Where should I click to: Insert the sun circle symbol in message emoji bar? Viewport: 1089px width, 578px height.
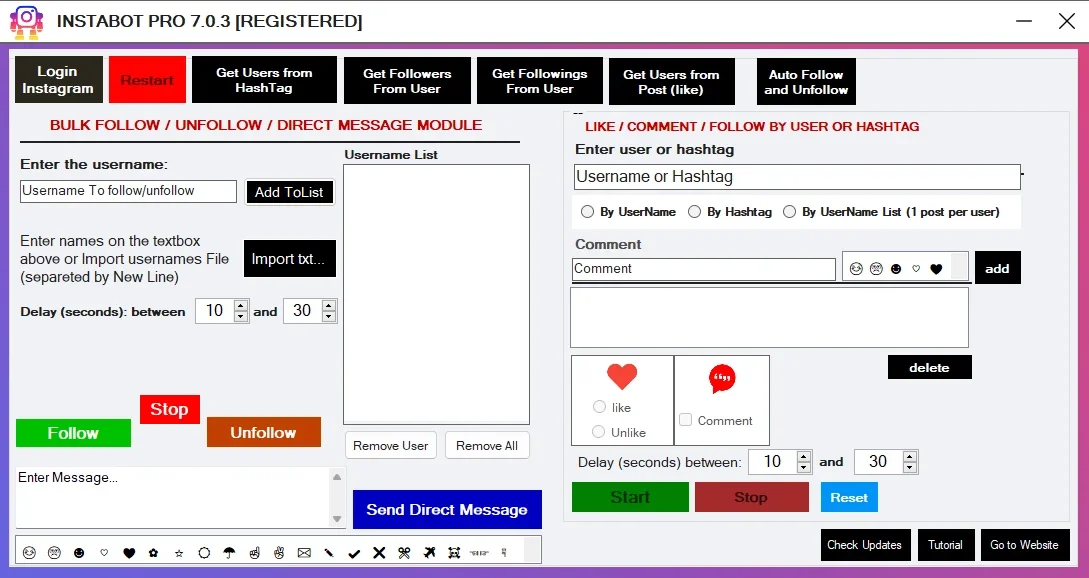pyautogui.click(x=204, y=553)
